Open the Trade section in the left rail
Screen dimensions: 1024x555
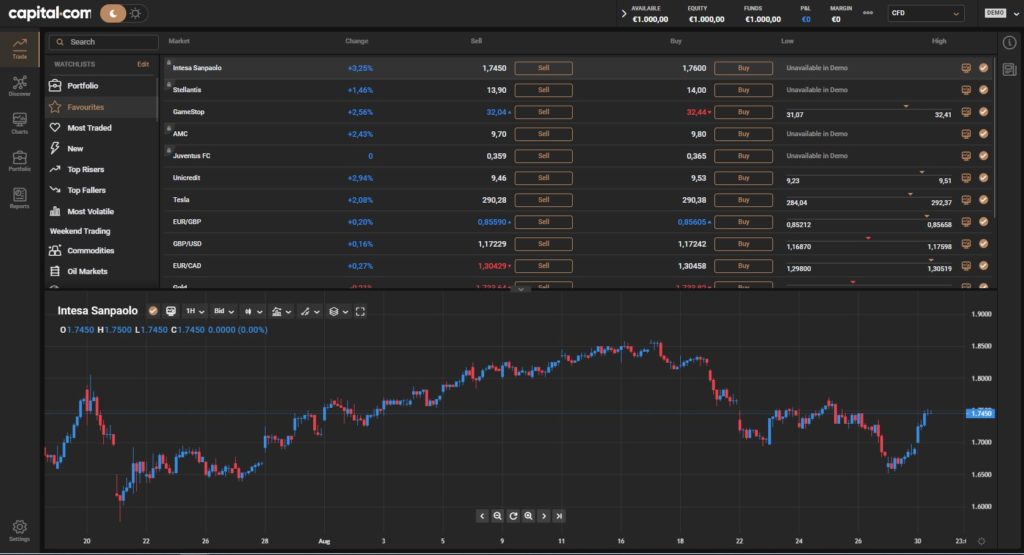click(x=20, y=48)
